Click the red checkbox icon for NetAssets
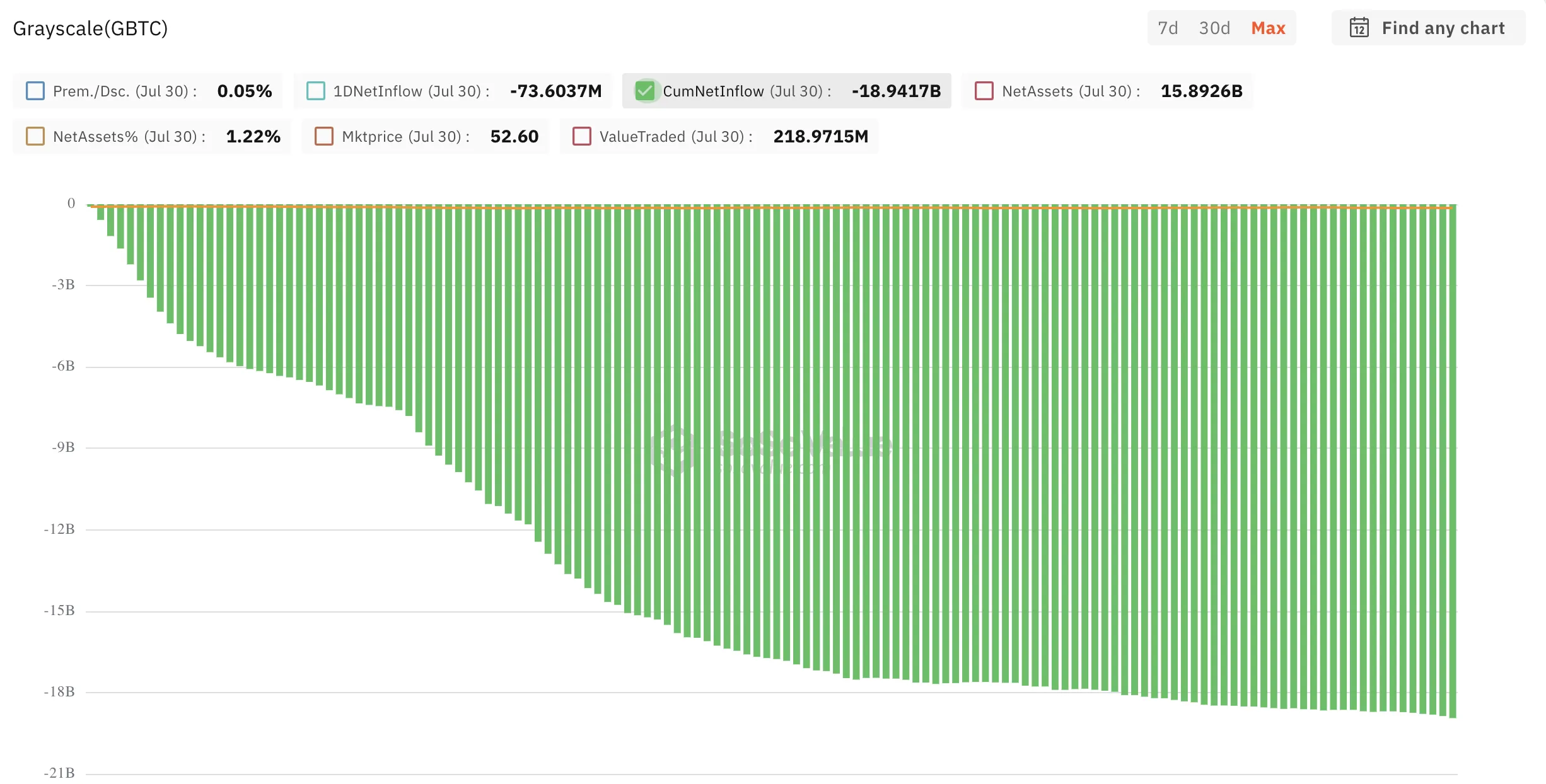 (x=984, y=91)
